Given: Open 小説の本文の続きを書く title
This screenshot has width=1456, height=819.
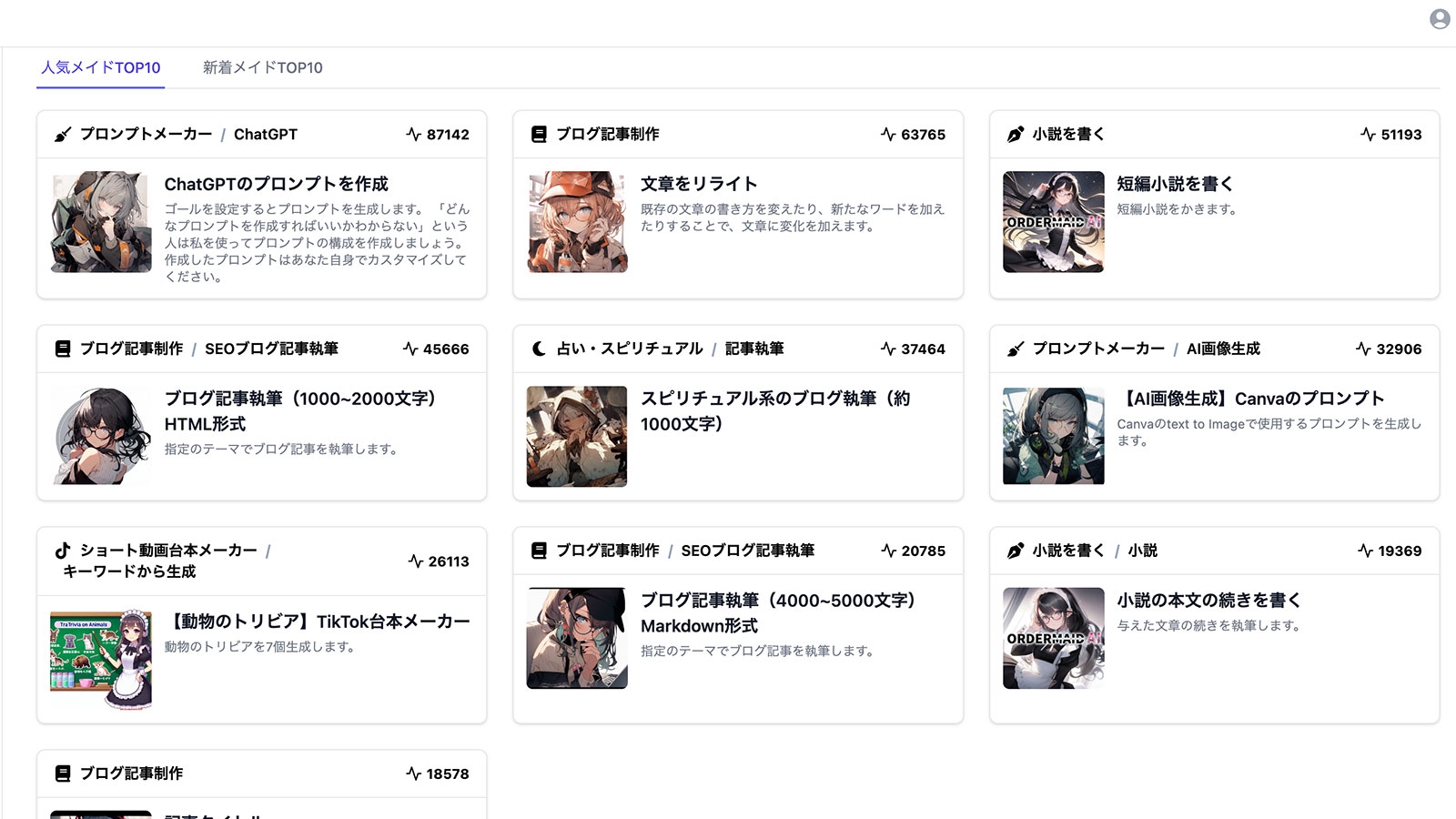Looking at the screenshot, I should pyautogui.click(x=1209, y=601).
